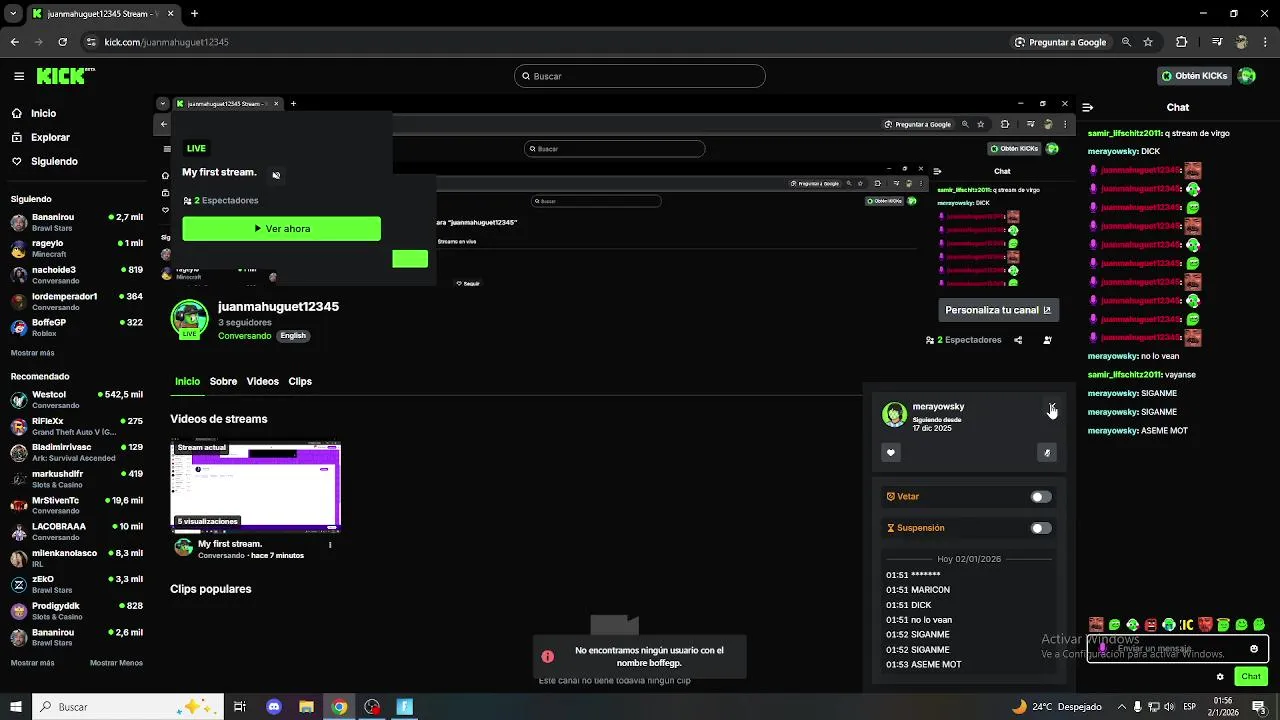Switch to the Inicio channel tab beside Sobre

click(187, 381)
